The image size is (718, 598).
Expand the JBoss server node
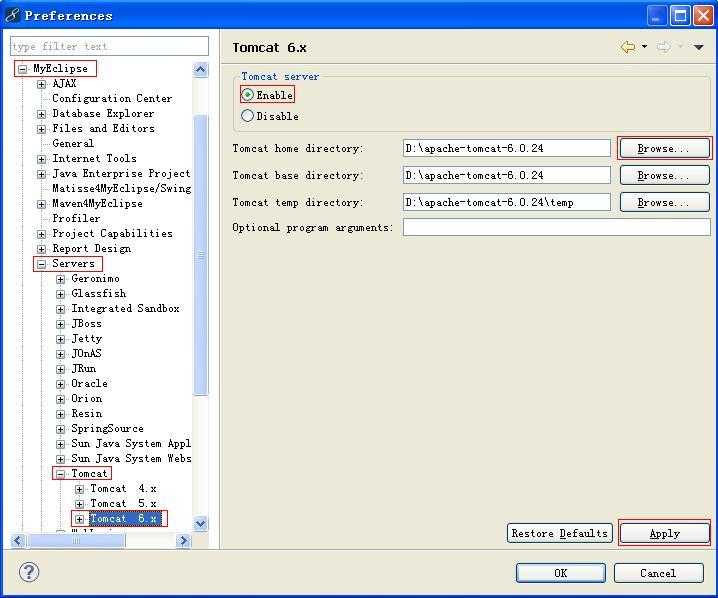60,324
